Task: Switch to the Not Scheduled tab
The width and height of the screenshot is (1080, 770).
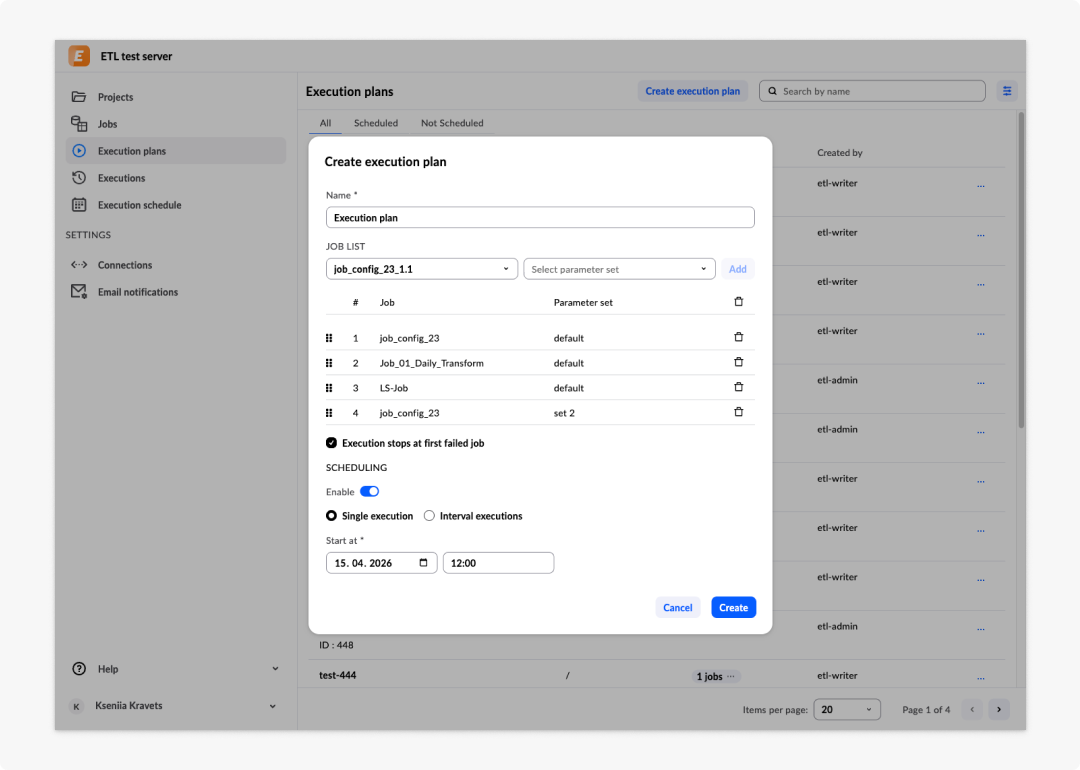Action: 452,123
